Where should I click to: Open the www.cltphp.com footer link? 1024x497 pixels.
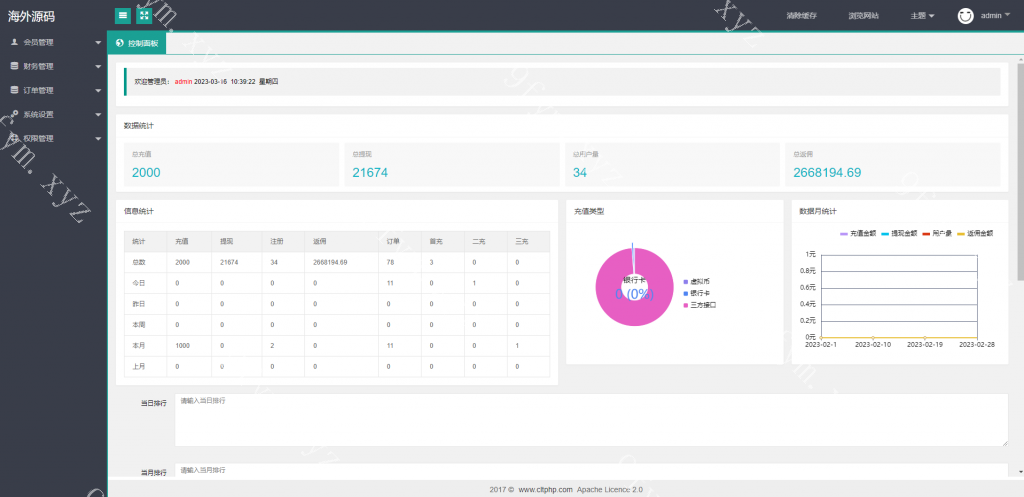pos(545,489)
